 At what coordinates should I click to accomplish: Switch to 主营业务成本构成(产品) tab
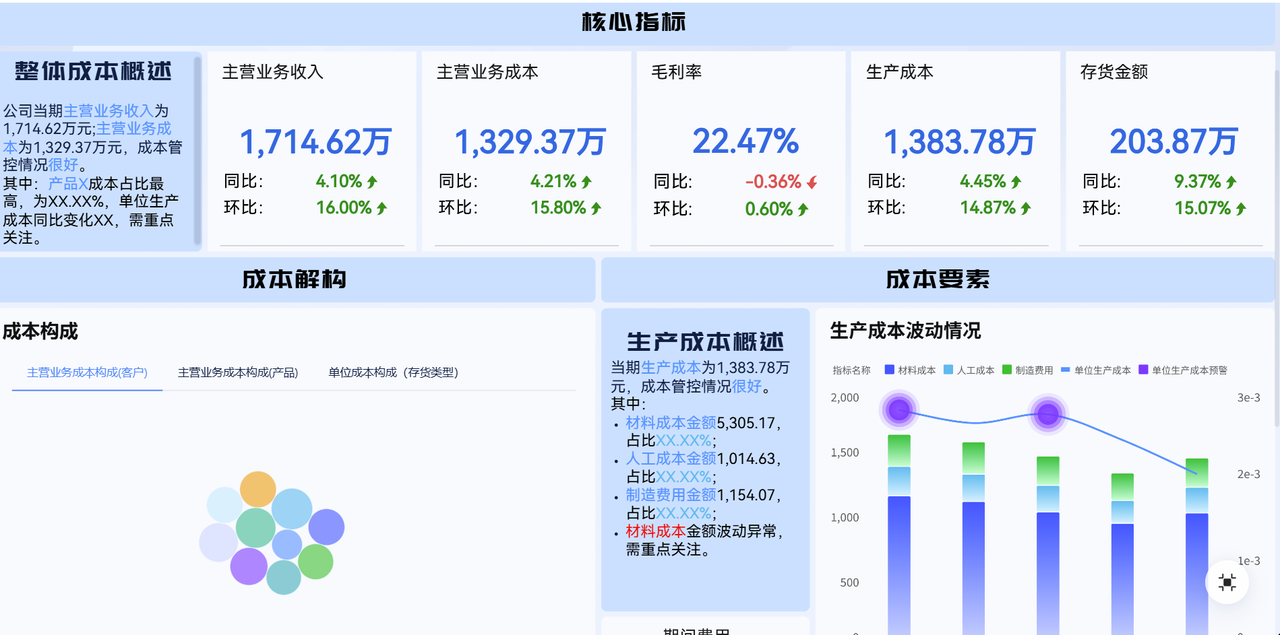238,372
